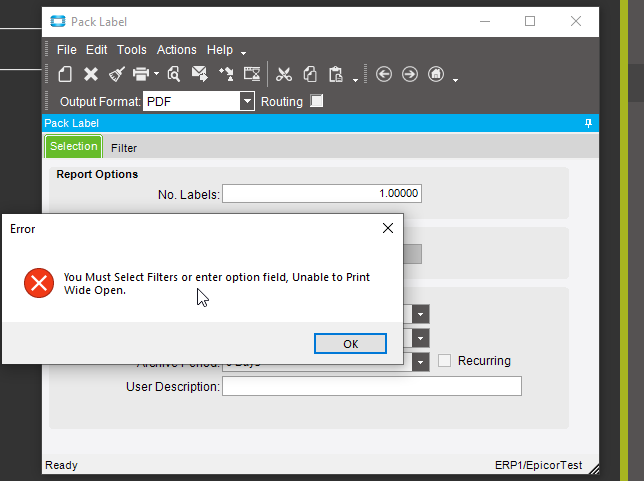Click the Process hourglass window icon

tap(252, 74)
